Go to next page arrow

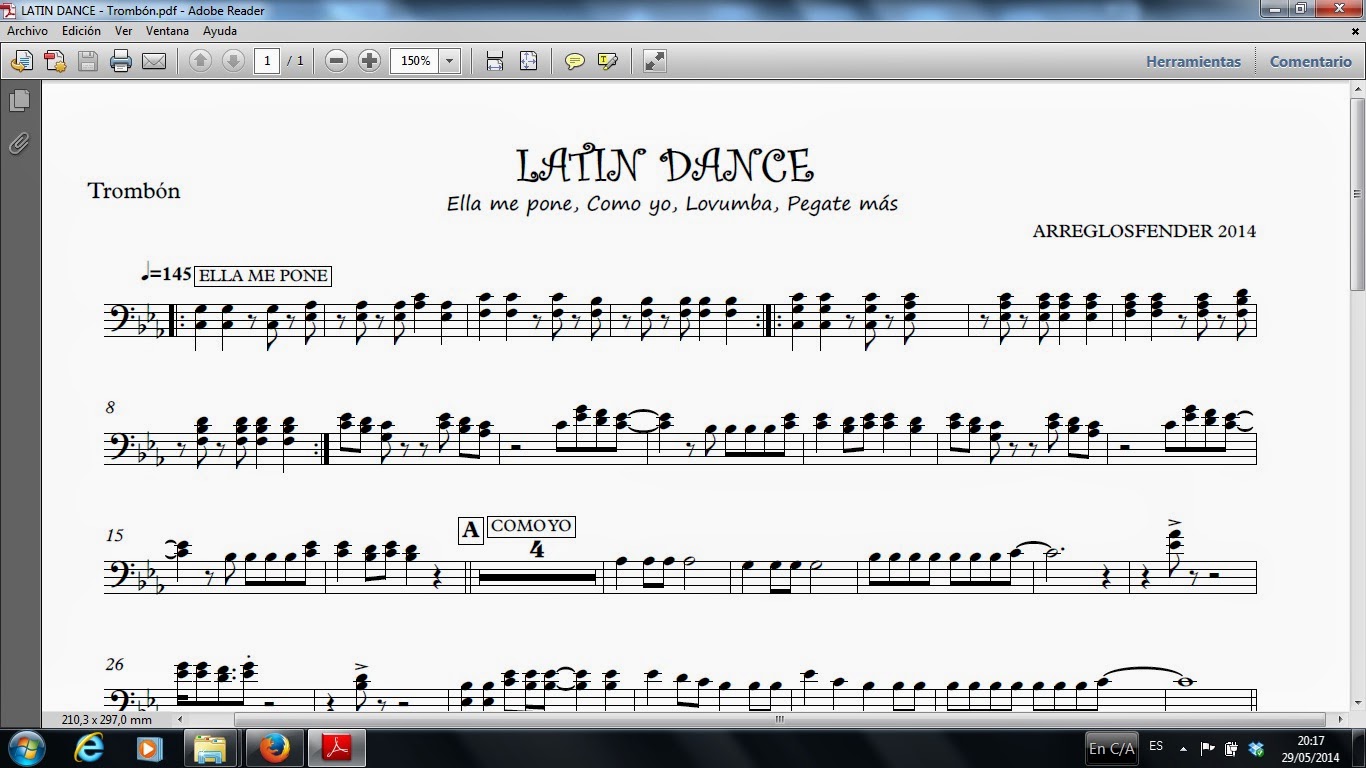pyautogui.click(x=233, y=61)
